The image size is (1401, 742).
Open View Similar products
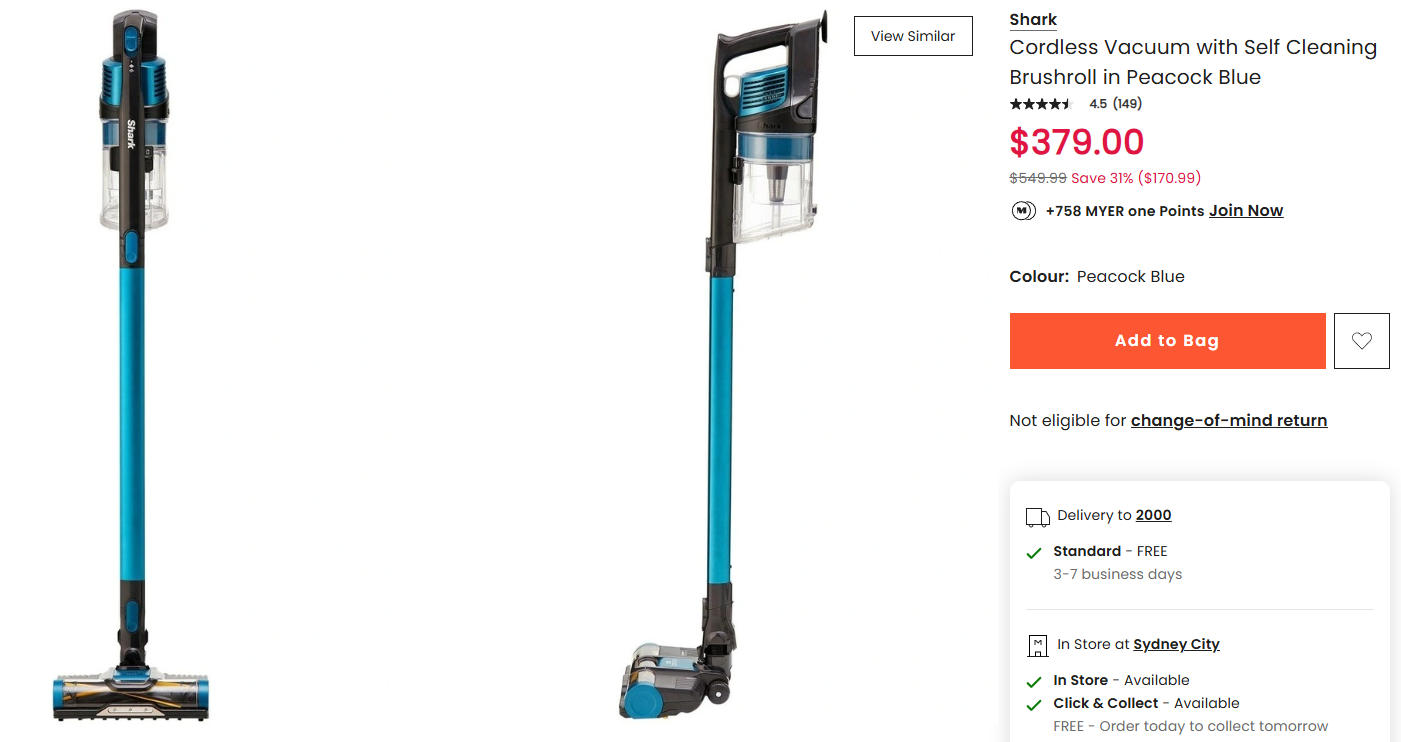point(913,36)
